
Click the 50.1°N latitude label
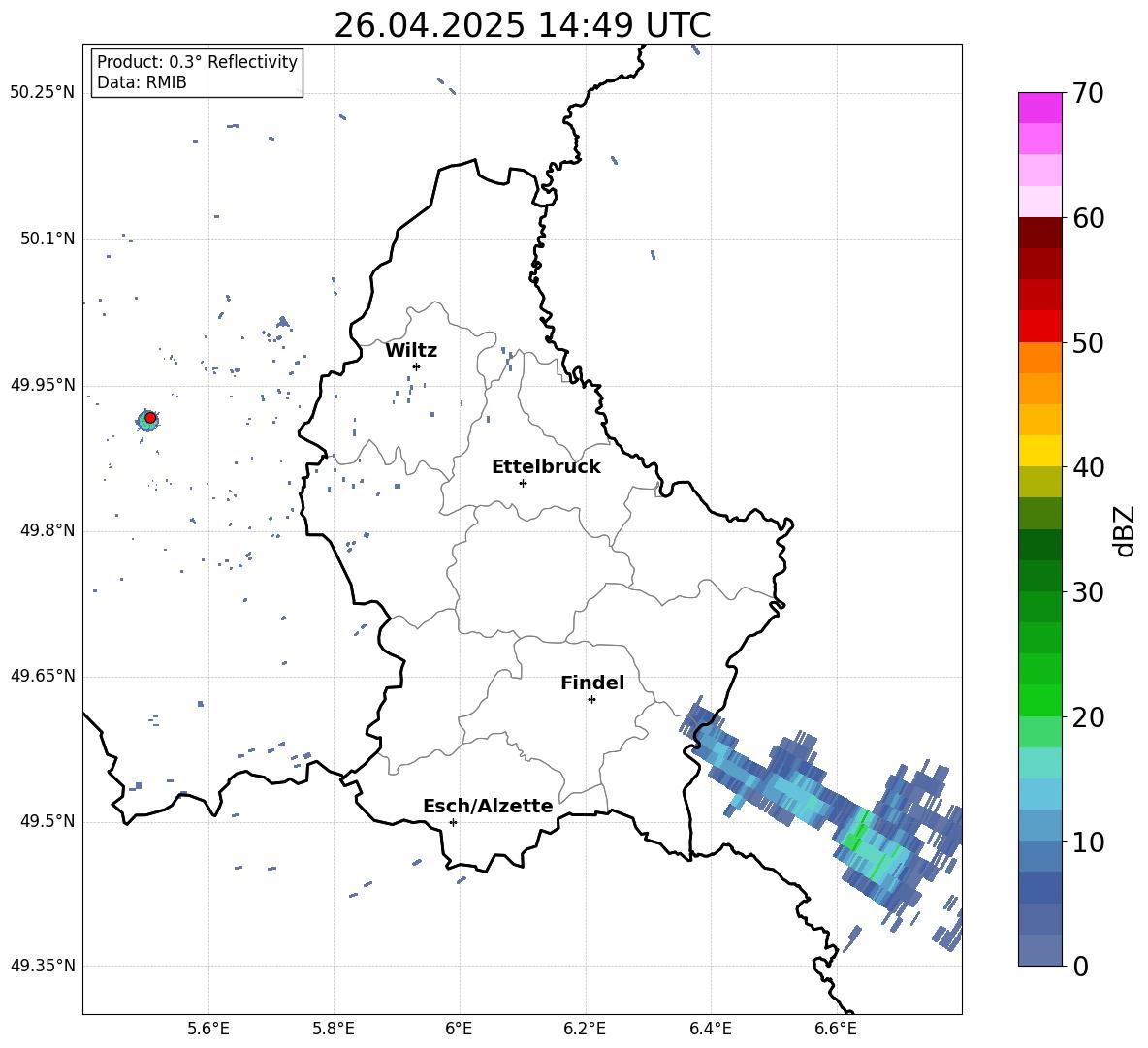[48, 239]
